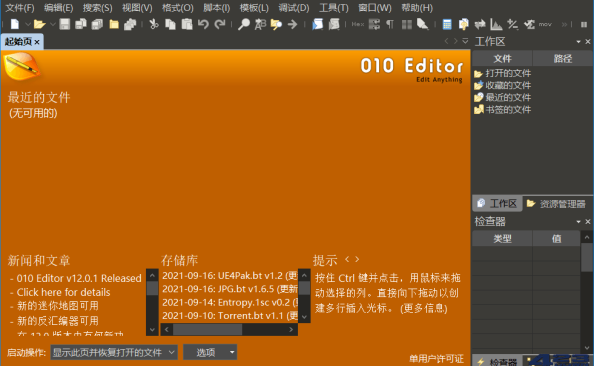Toggle the two-column view icon

[406, 25]
